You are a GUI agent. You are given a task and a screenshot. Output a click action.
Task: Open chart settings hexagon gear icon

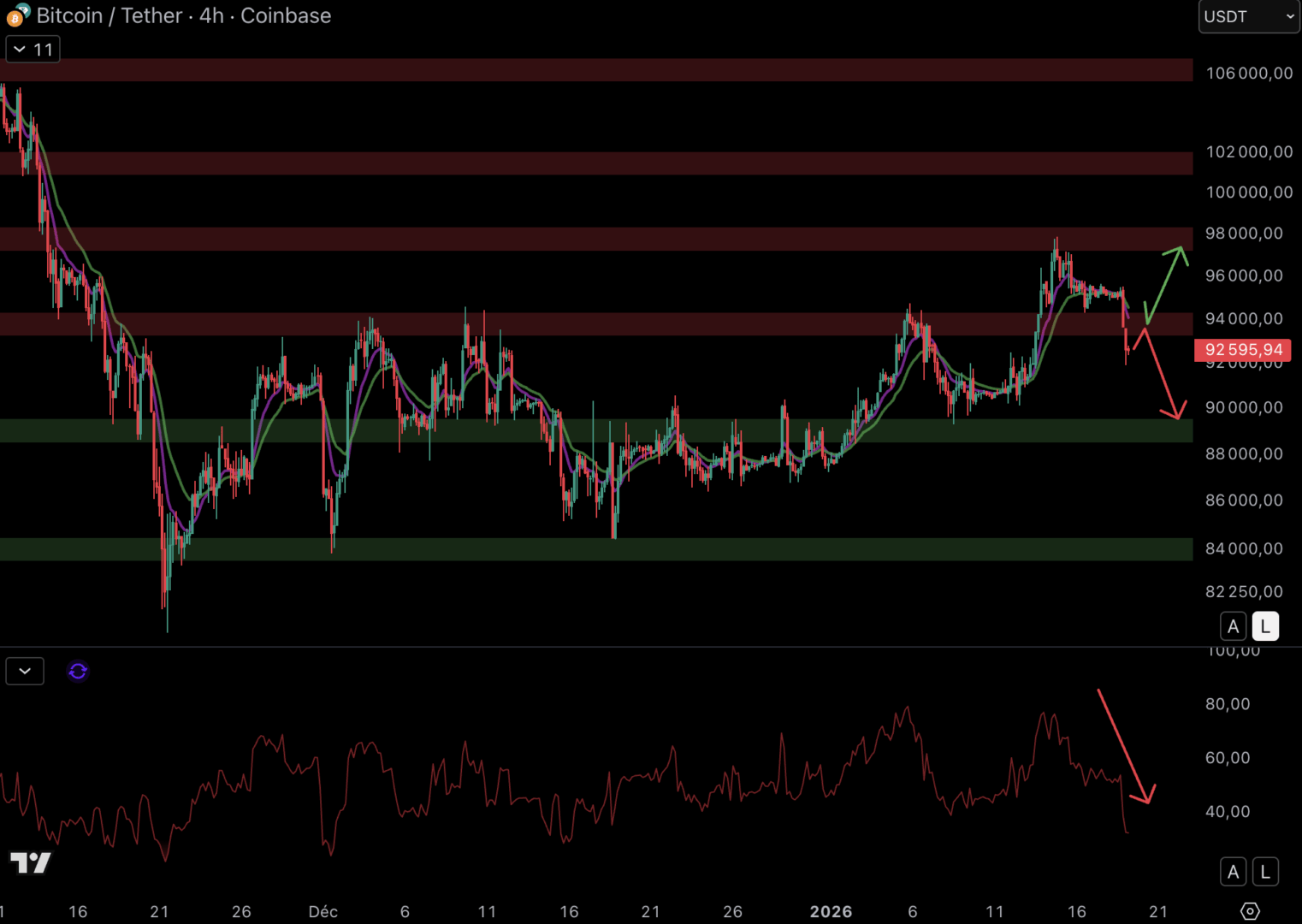pos(1250,911)
